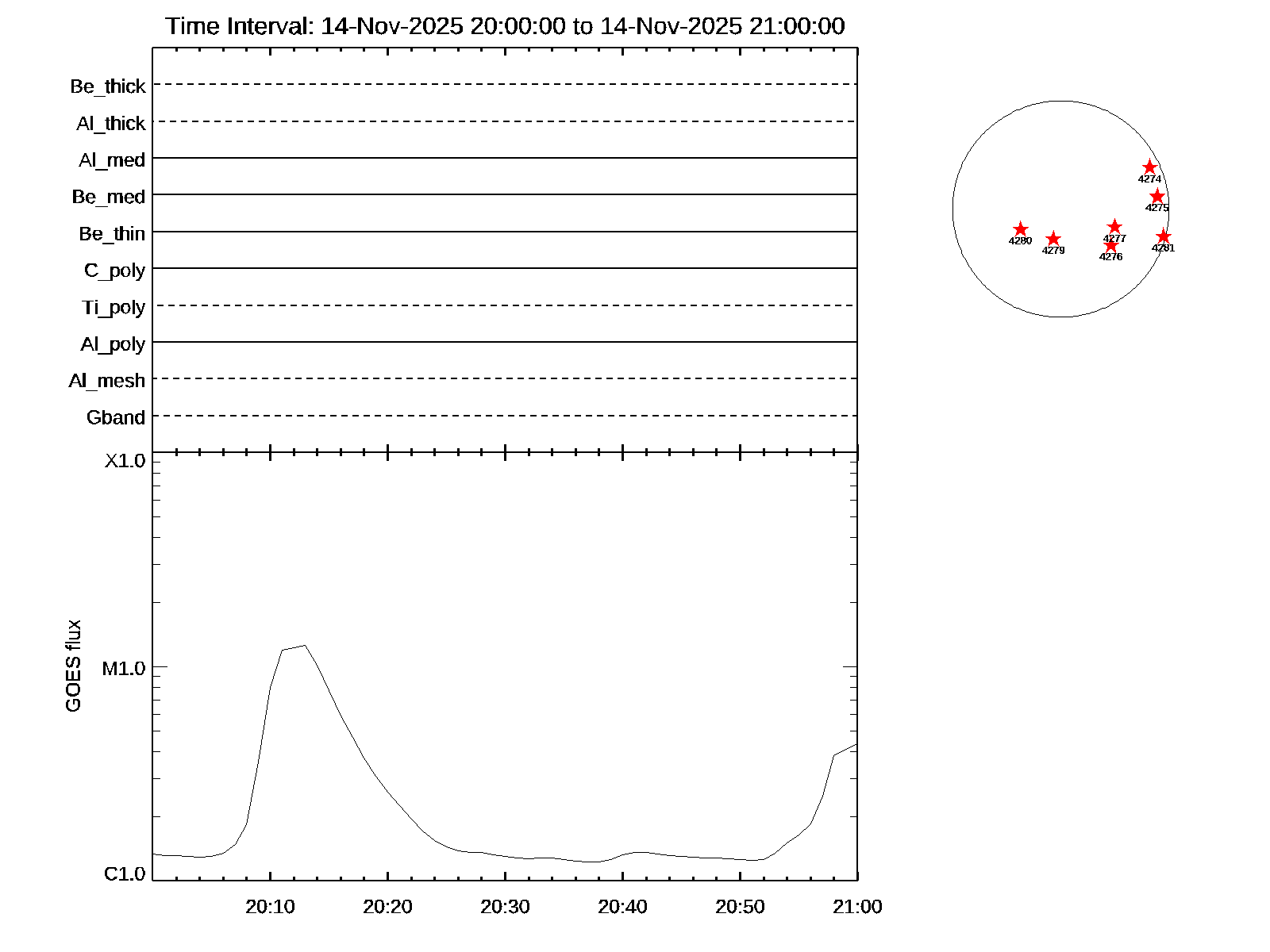
Task: Click the Ti_poly filter label
Action: (x=114, y=308)
